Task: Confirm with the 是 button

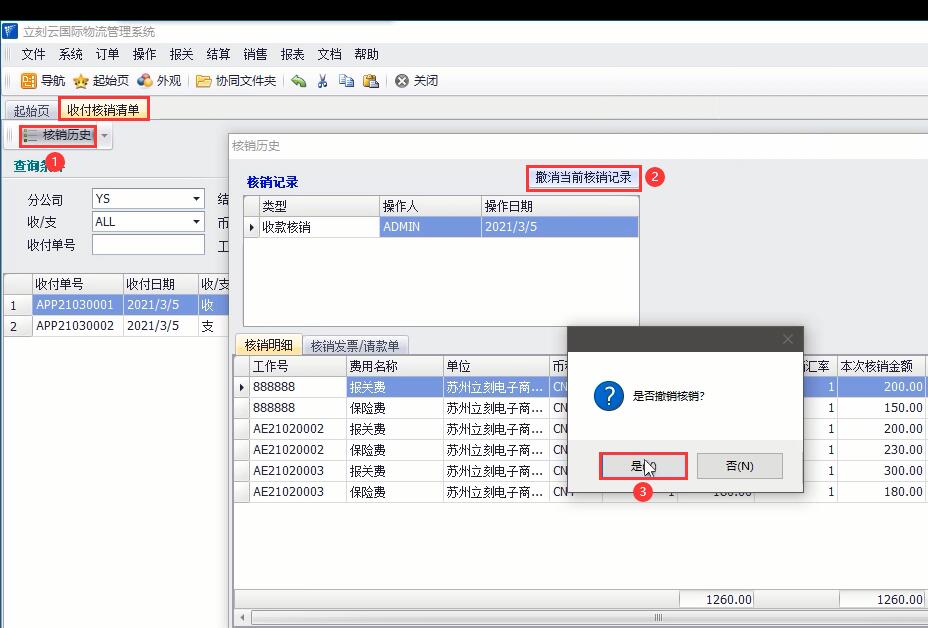Action: click(x=643, y=466)
